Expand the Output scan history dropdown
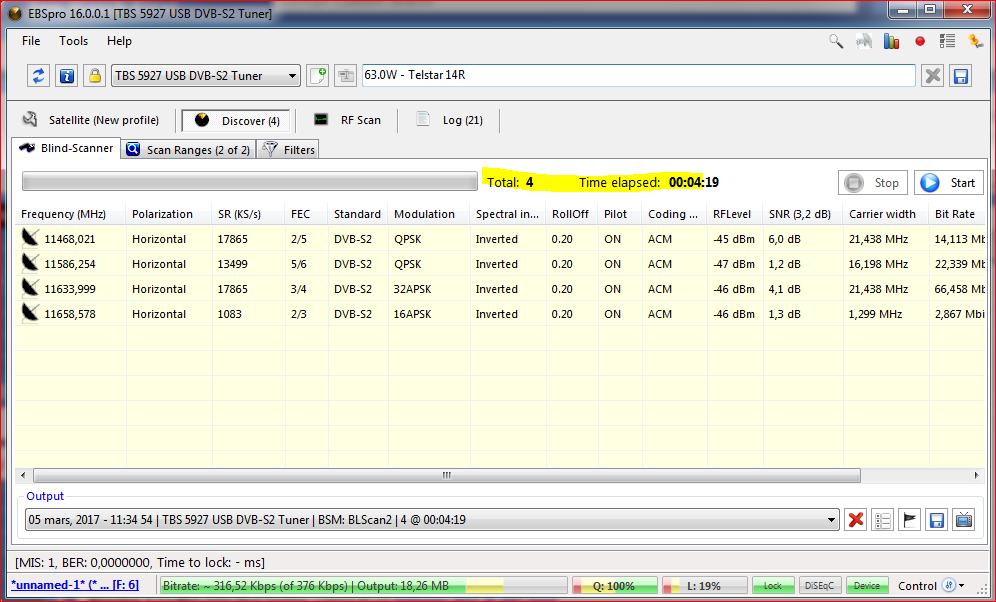Image resolution: width=996 pixels, height=602 pixels. pyautogui.click(x=831, y=520)
